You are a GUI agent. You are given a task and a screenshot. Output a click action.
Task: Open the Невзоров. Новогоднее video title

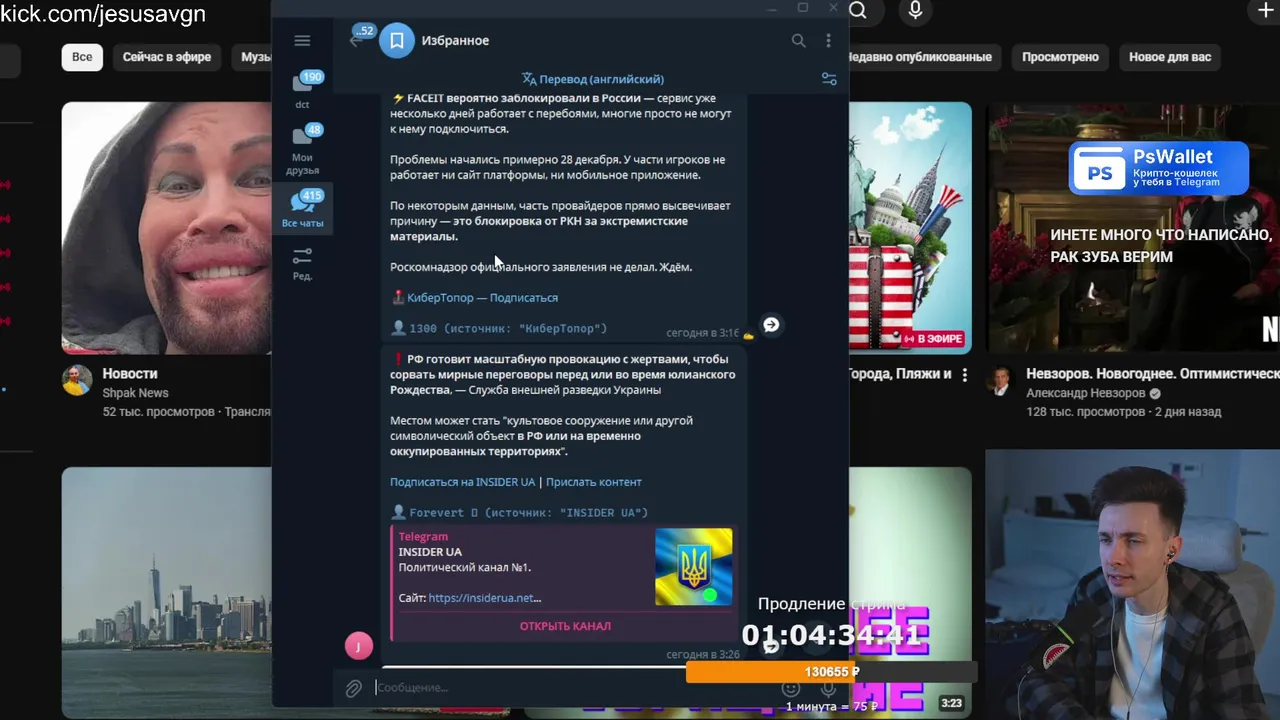(1152, 374)
